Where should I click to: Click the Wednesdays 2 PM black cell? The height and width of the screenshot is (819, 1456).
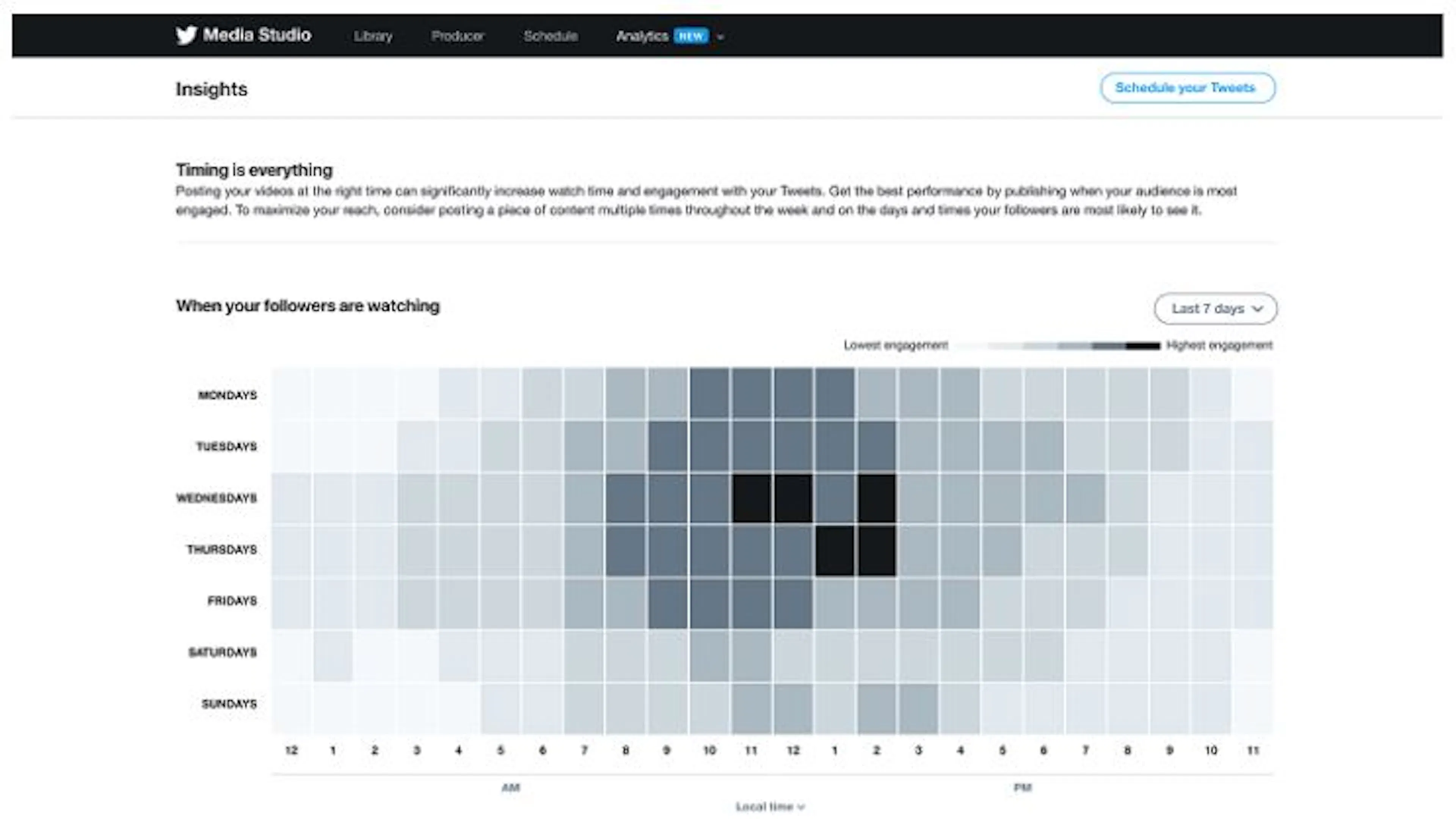tap(877, 498)
